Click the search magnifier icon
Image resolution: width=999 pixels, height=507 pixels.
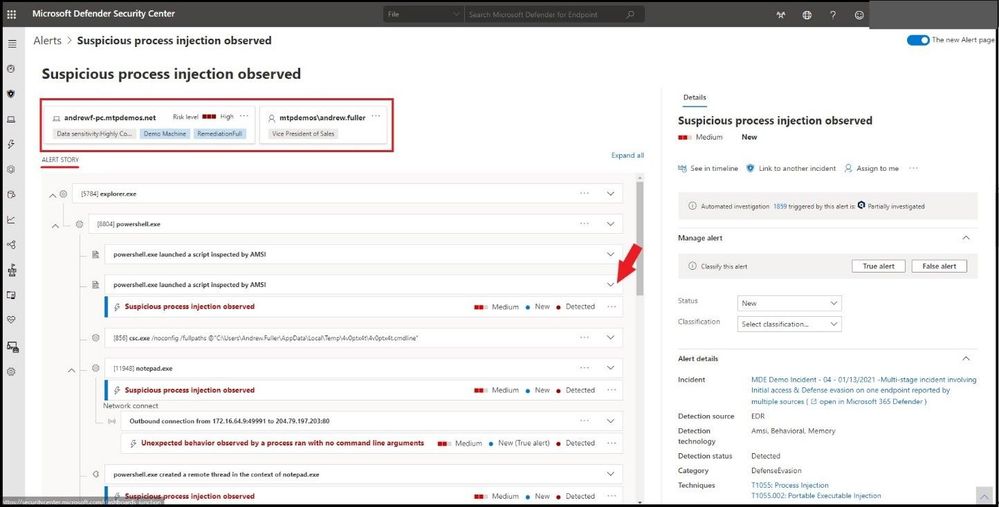(630, 14)
